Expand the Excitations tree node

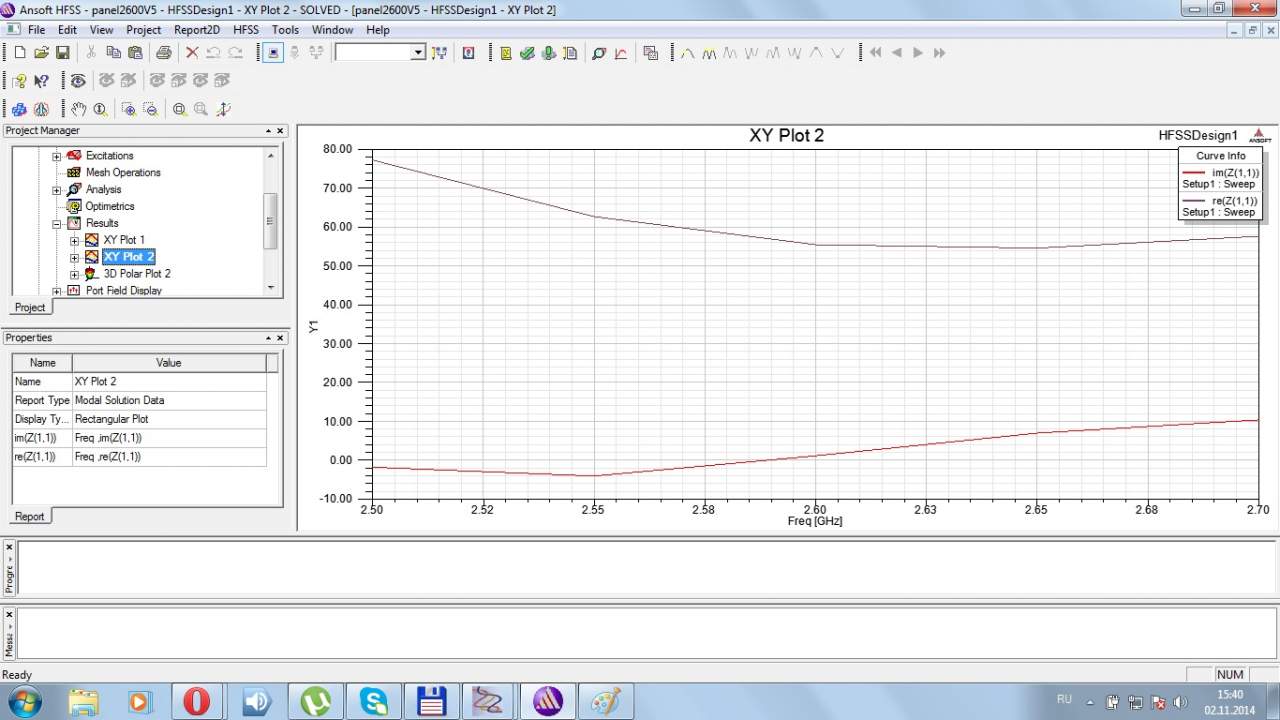tap(57, 156)
